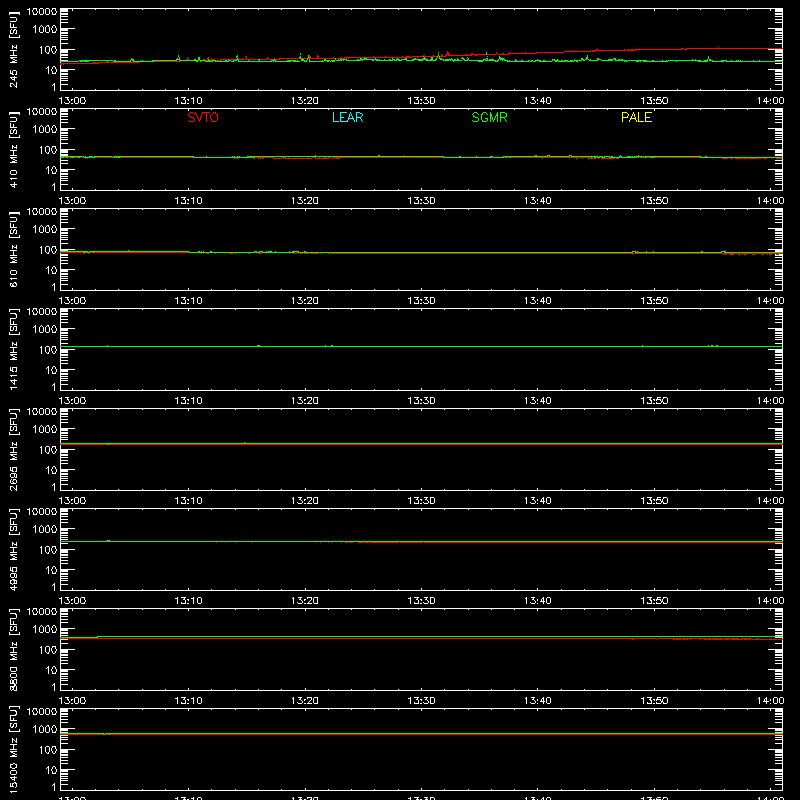Click the 10 tick on the 410 MHz axis
Screen dimensions: 800x800
(51, 170)
